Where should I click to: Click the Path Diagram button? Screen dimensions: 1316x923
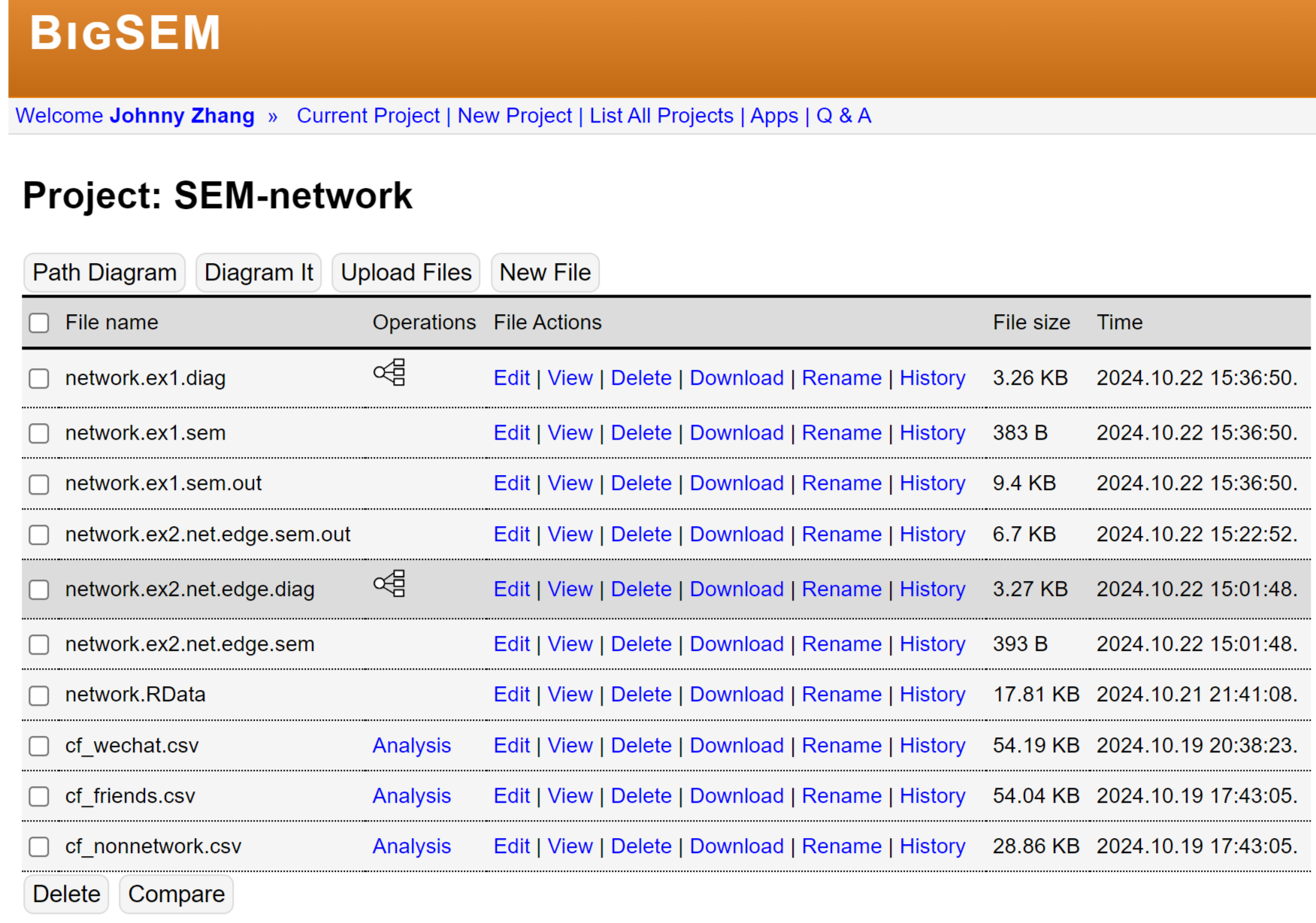click(104, 272)
